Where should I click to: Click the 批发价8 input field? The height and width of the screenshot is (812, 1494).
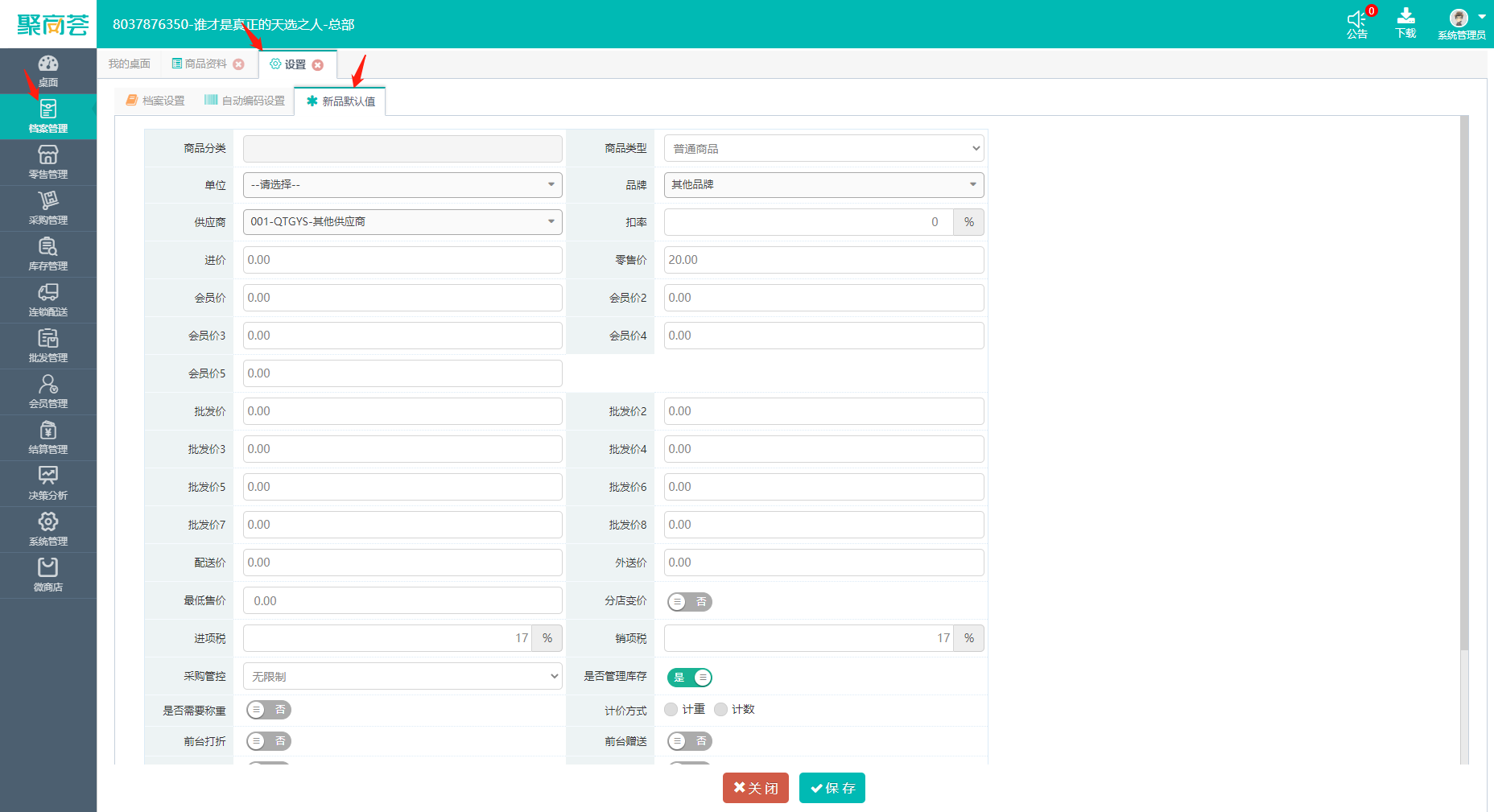click(x=824, y=525)
